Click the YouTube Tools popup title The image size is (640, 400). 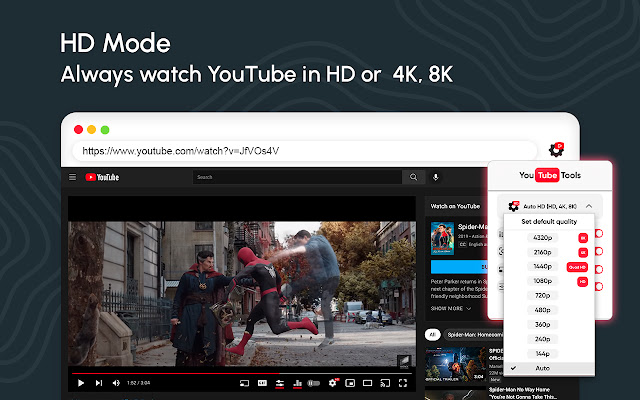pyautogui.click(x=549, y=175)
